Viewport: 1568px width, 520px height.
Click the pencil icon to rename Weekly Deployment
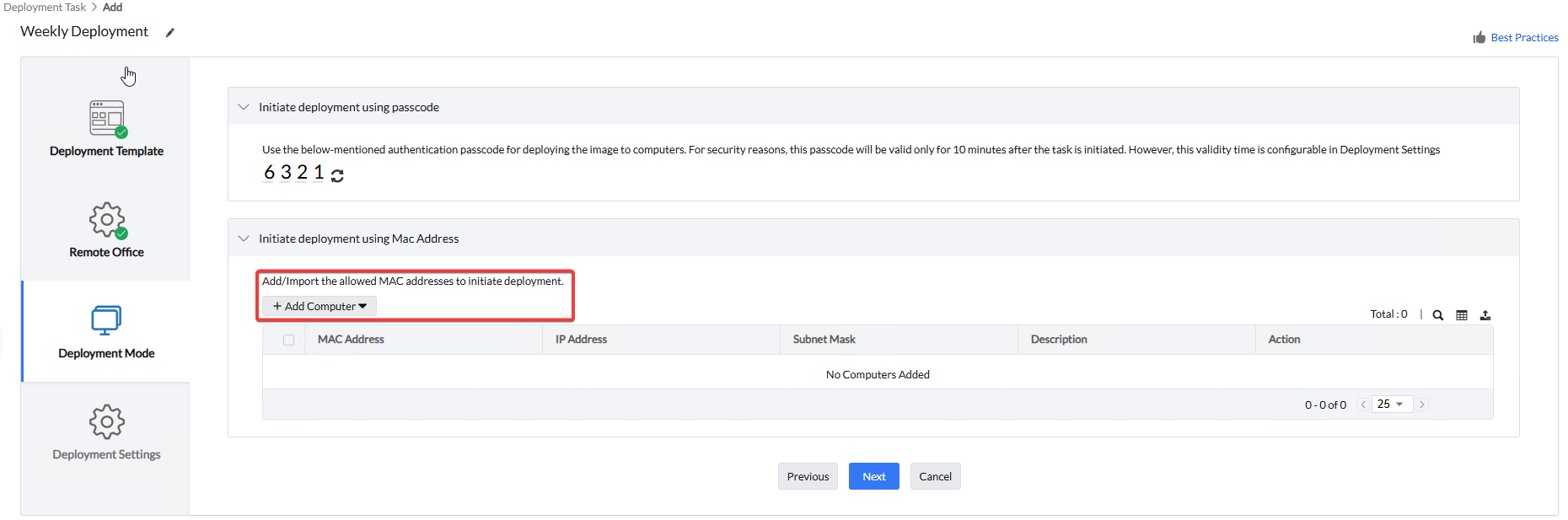point(169,33)
